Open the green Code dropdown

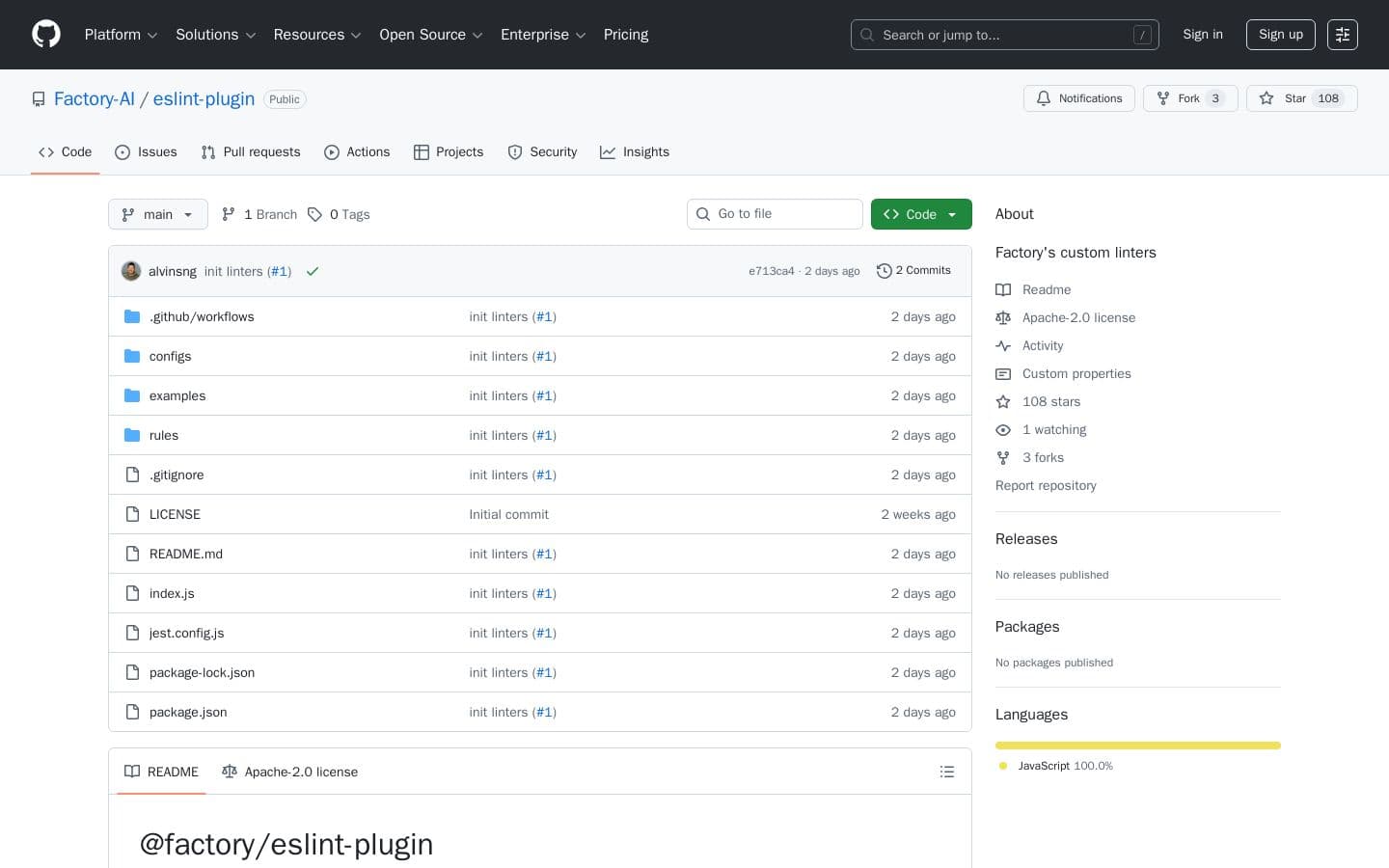pos(921,214)
